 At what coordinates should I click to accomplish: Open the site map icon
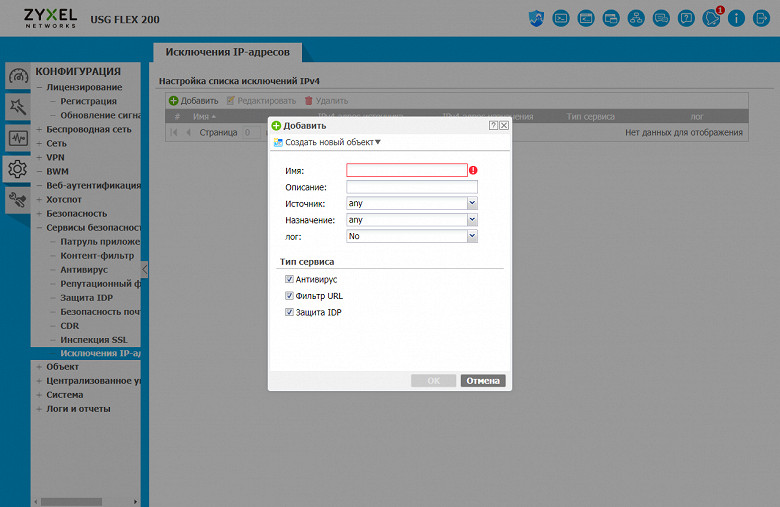click(636, 19)
